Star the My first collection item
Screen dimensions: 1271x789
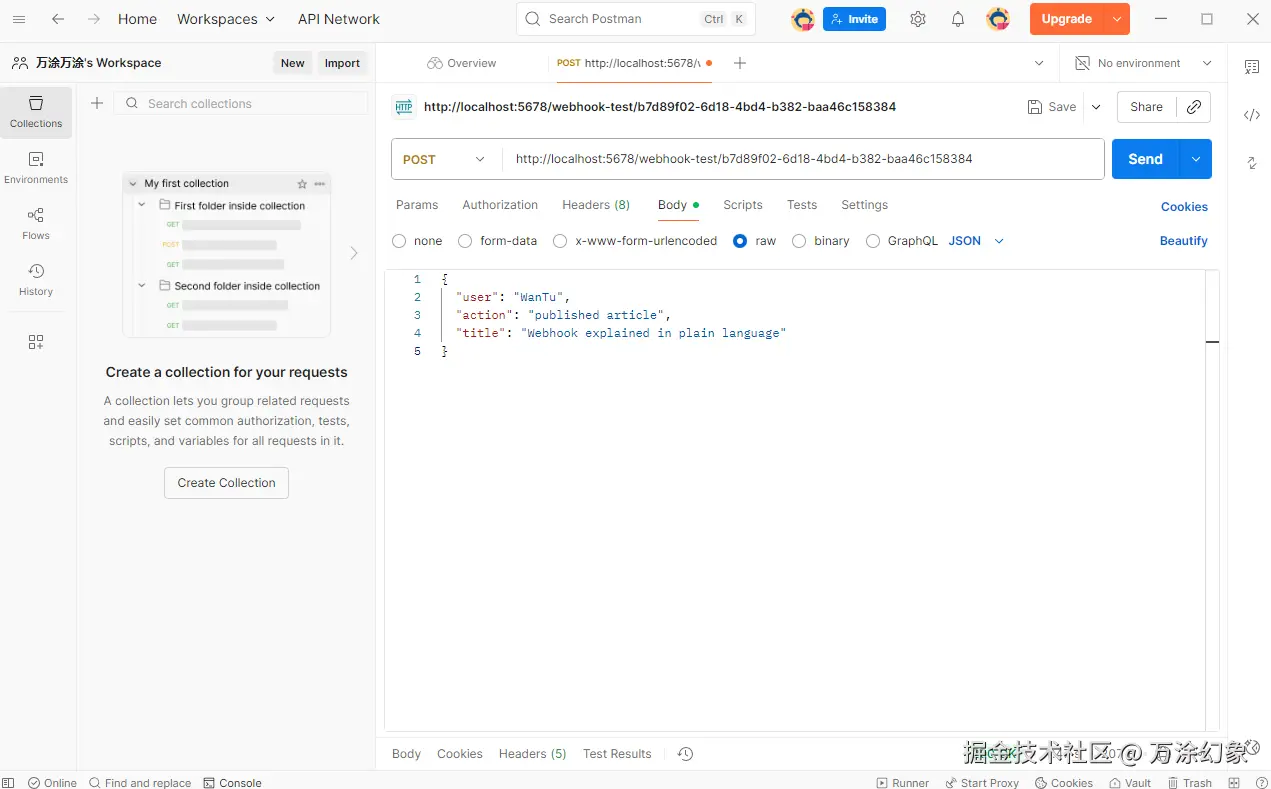coord(302,184)
